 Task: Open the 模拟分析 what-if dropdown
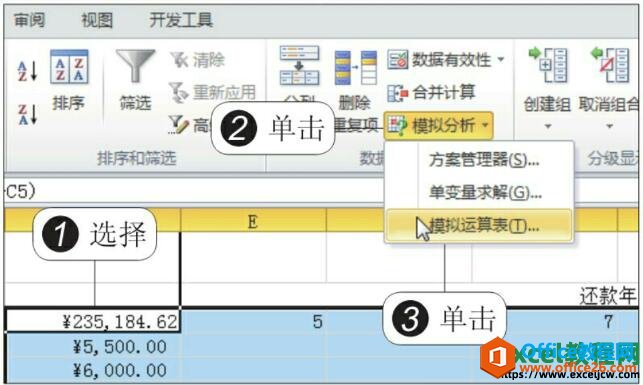pyautogui.click(x=438, y=125)
